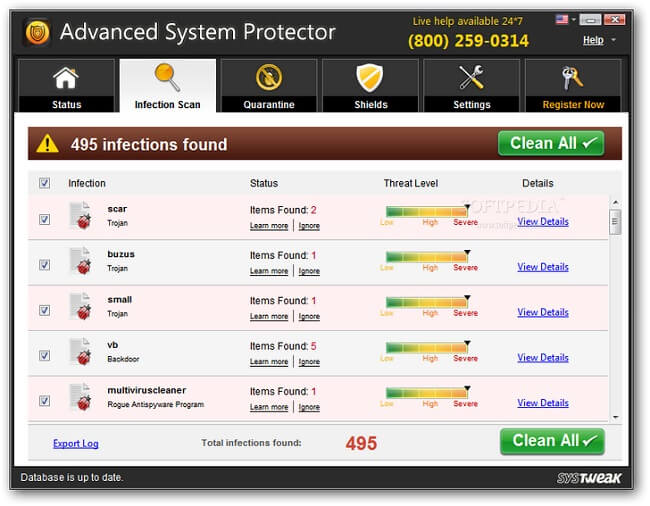Click Ignore for multiviruscleaner

coord(309,407)
